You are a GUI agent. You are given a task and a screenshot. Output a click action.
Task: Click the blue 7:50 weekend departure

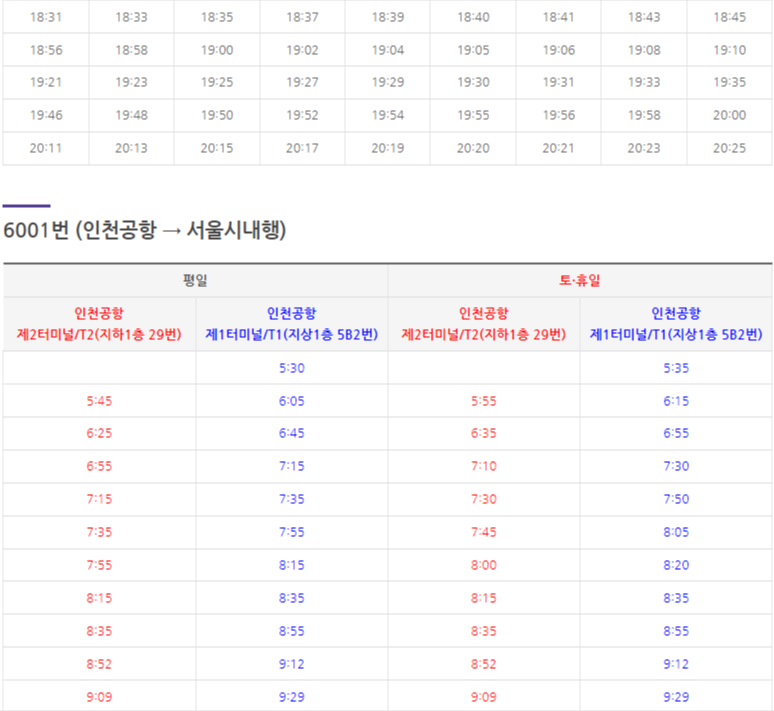click(x=676, y=499)
